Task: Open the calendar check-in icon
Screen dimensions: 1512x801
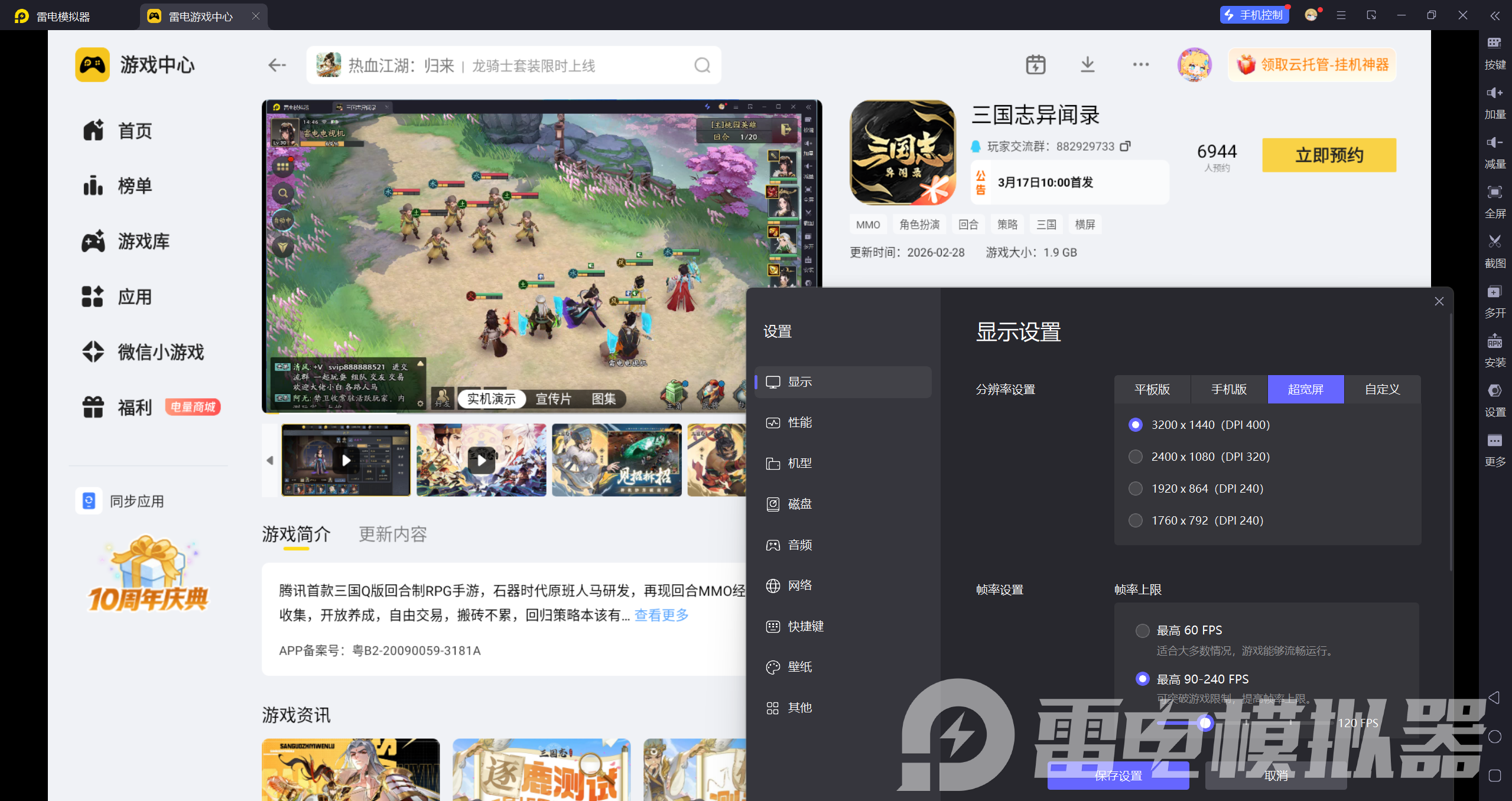Action: click(x=1035, y=64)
